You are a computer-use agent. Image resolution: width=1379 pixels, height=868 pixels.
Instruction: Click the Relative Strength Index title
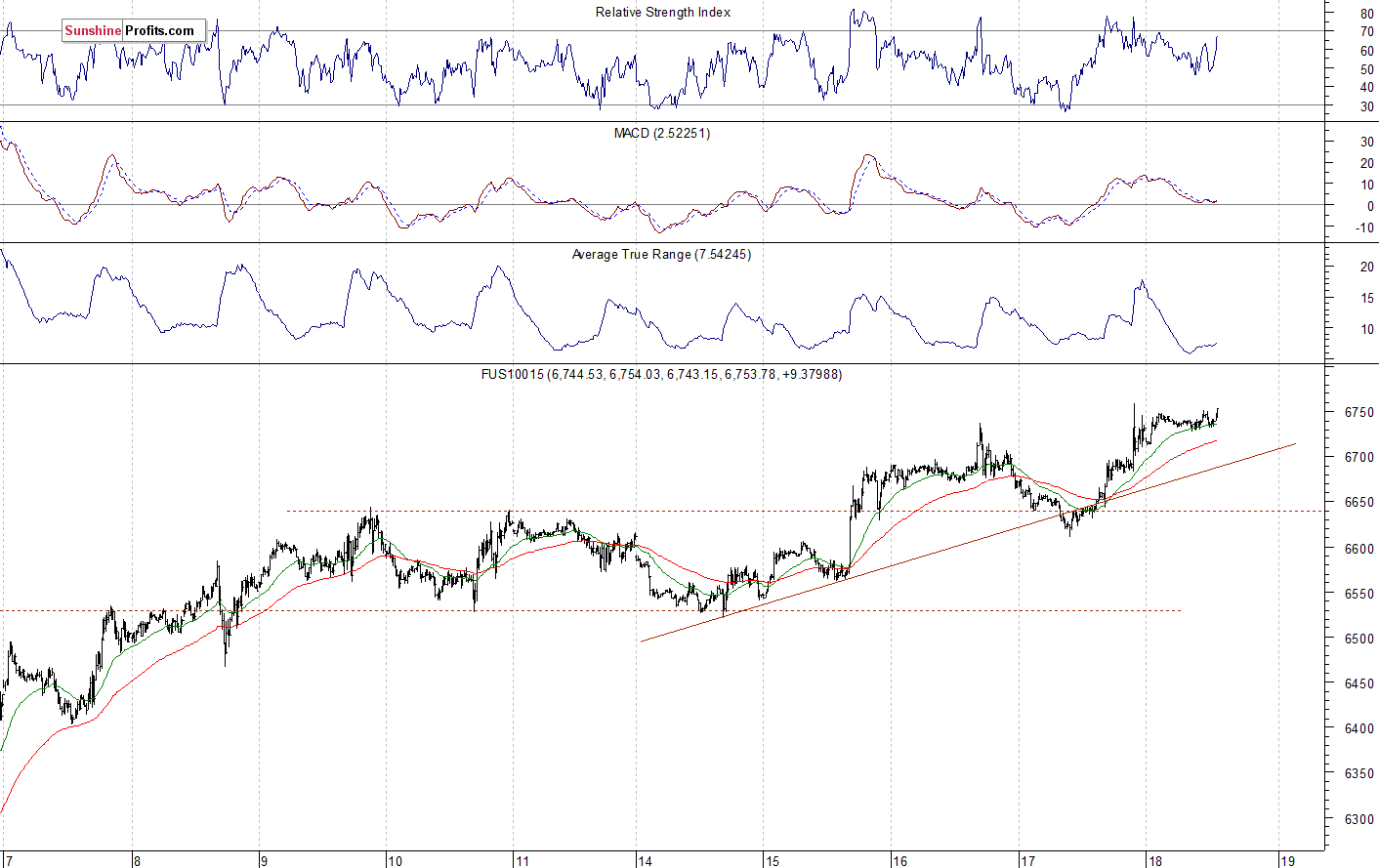[x=663, y=12]
